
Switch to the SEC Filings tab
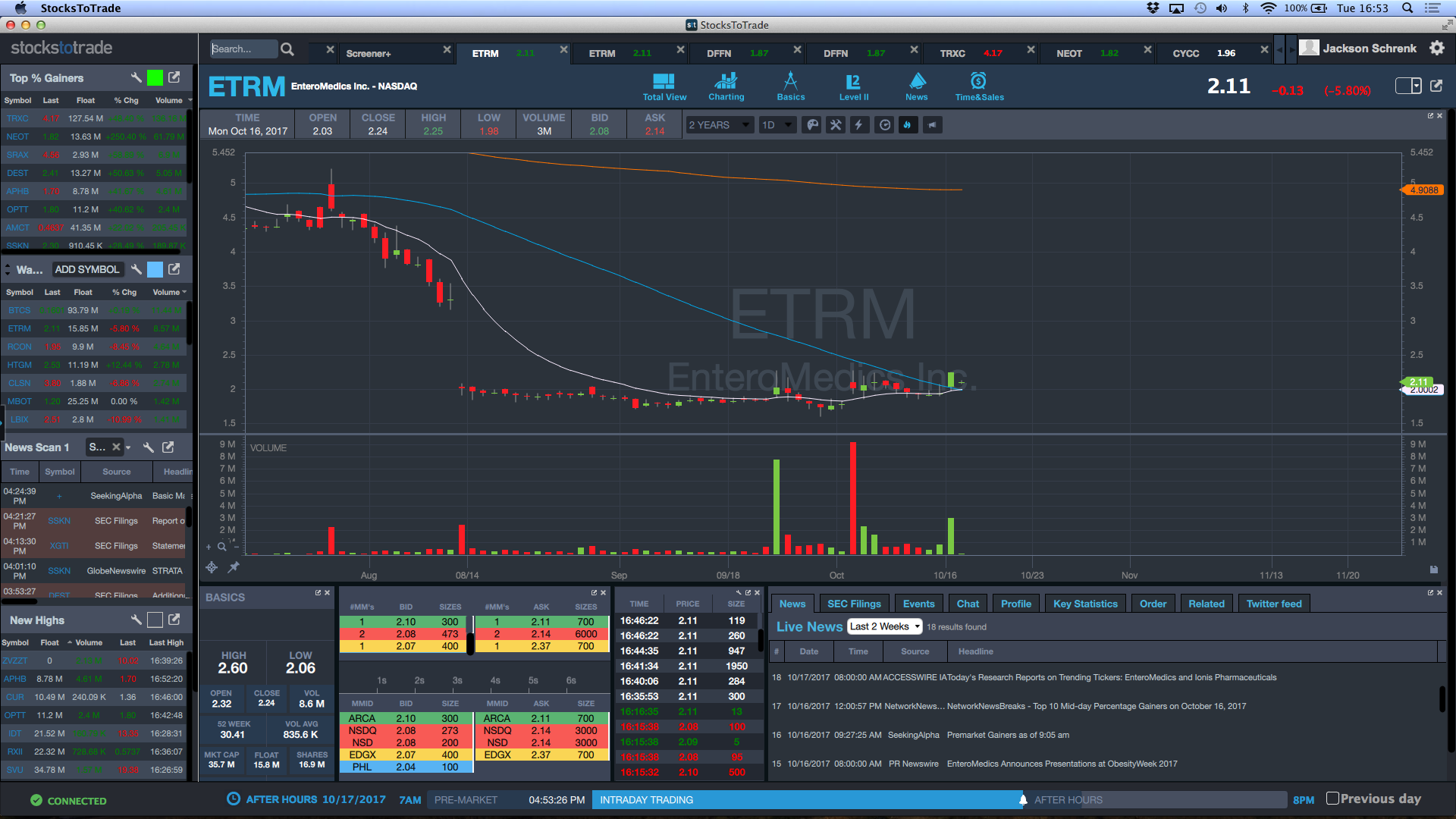point(854,604)
